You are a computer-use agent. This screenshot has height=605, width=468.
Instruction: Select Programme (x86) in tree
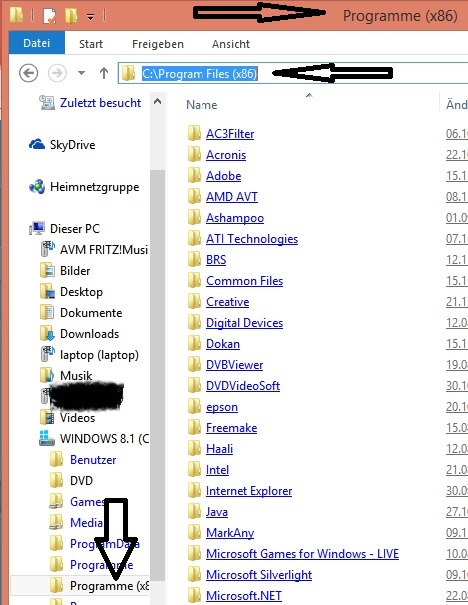coord(109,586)
